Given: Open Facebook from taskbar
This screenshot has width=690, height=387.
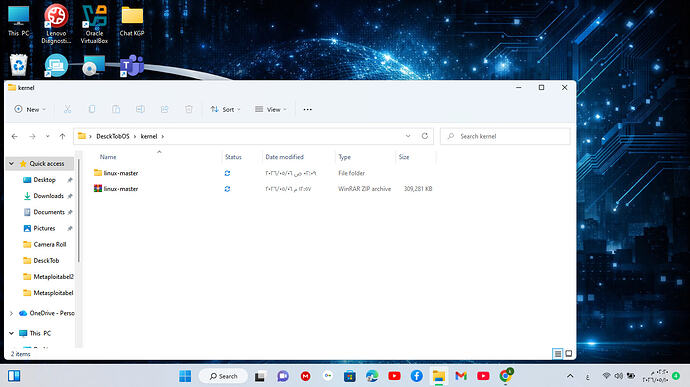Looking at the screenshot, I should [x=416, y=376].
